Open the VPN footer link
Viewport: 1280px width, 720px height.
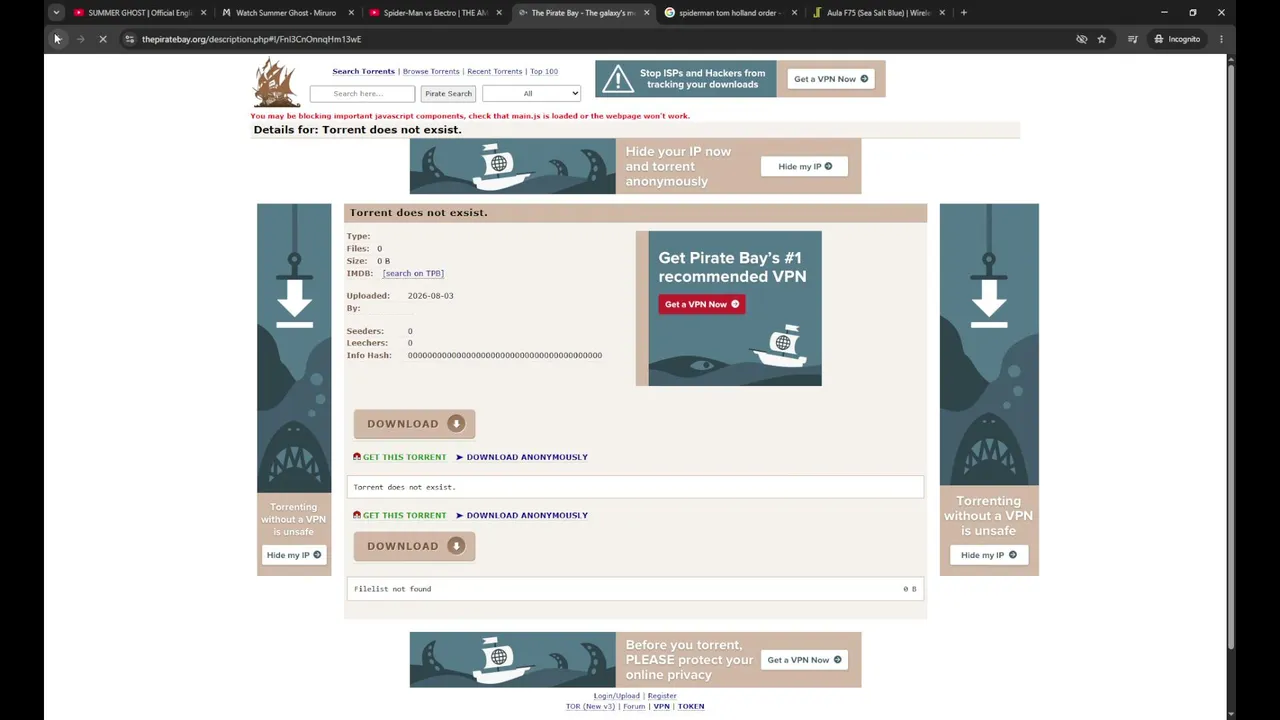pyautogui.click(x=661, y=707)
